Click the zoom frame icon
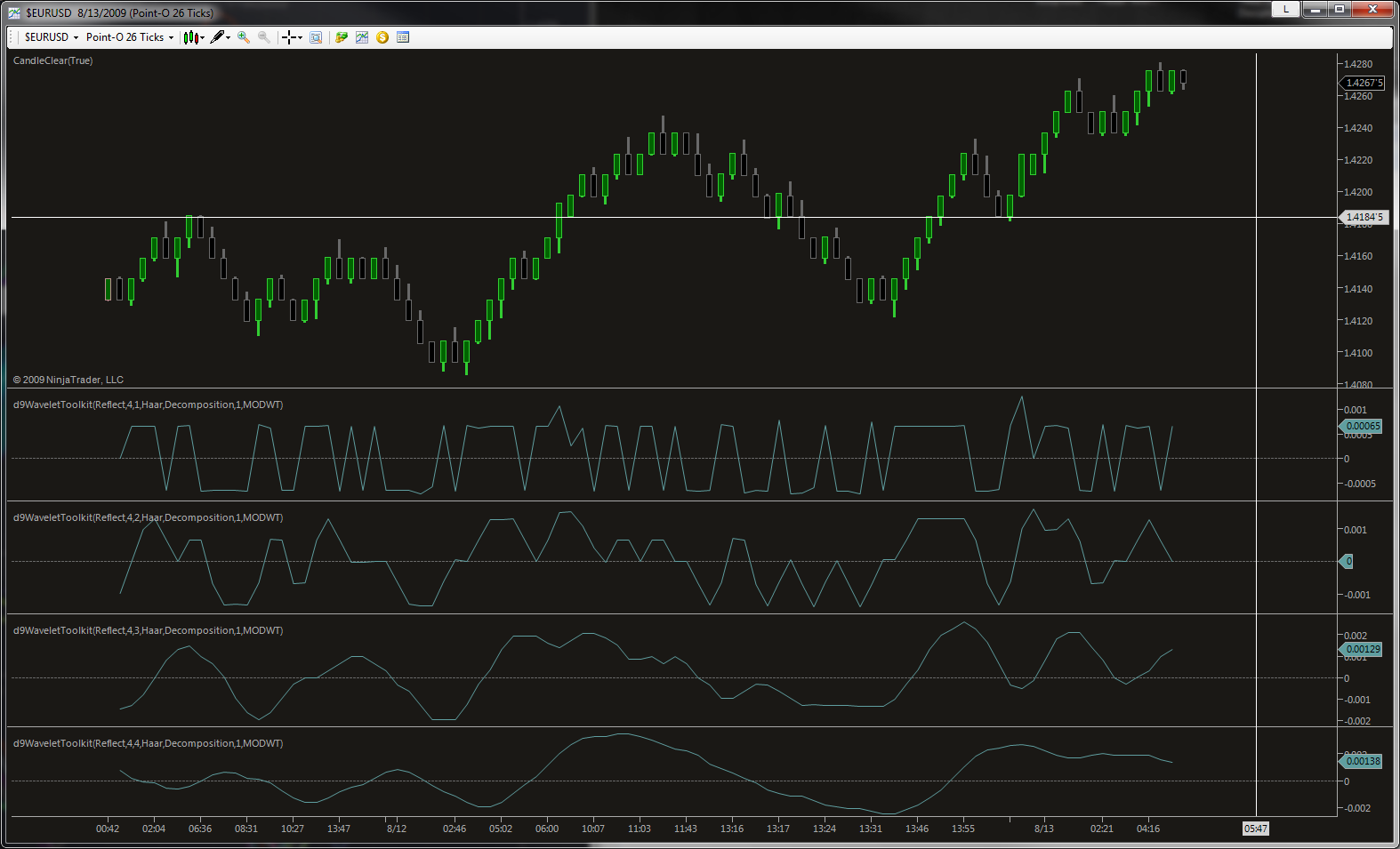1400x849 pixels. tap(316, 37)
